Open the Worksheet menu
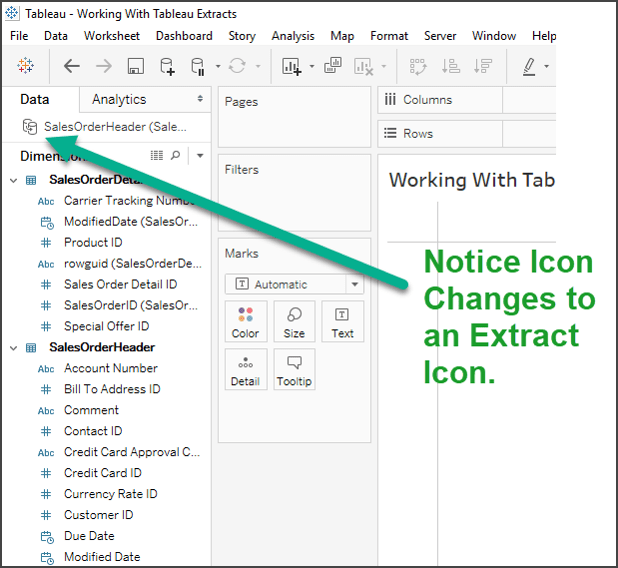Viewport: 618px width, 568px height. click(111, 35)
